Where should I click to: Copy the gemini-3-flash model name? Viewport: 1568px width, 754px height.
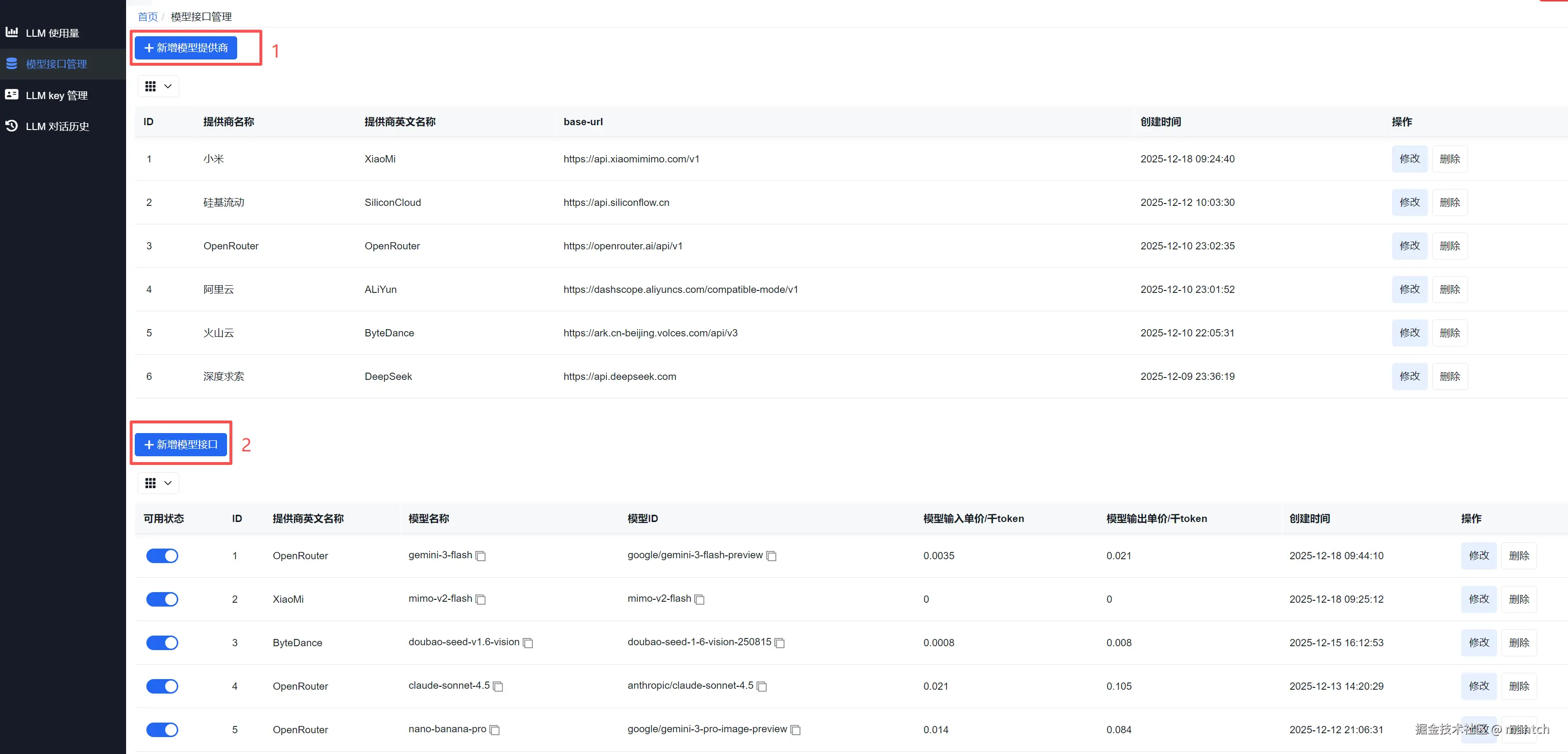(x=480, y=556)
